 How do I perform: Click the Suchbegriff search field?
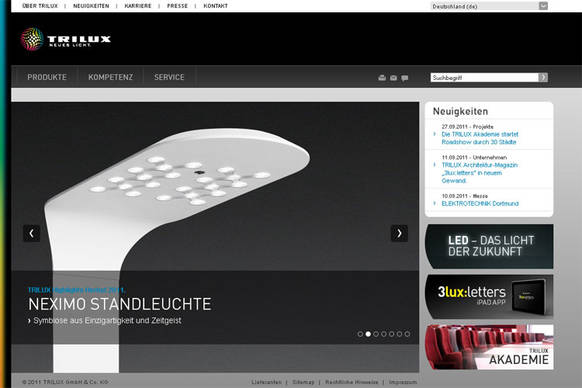coord(484,77)
